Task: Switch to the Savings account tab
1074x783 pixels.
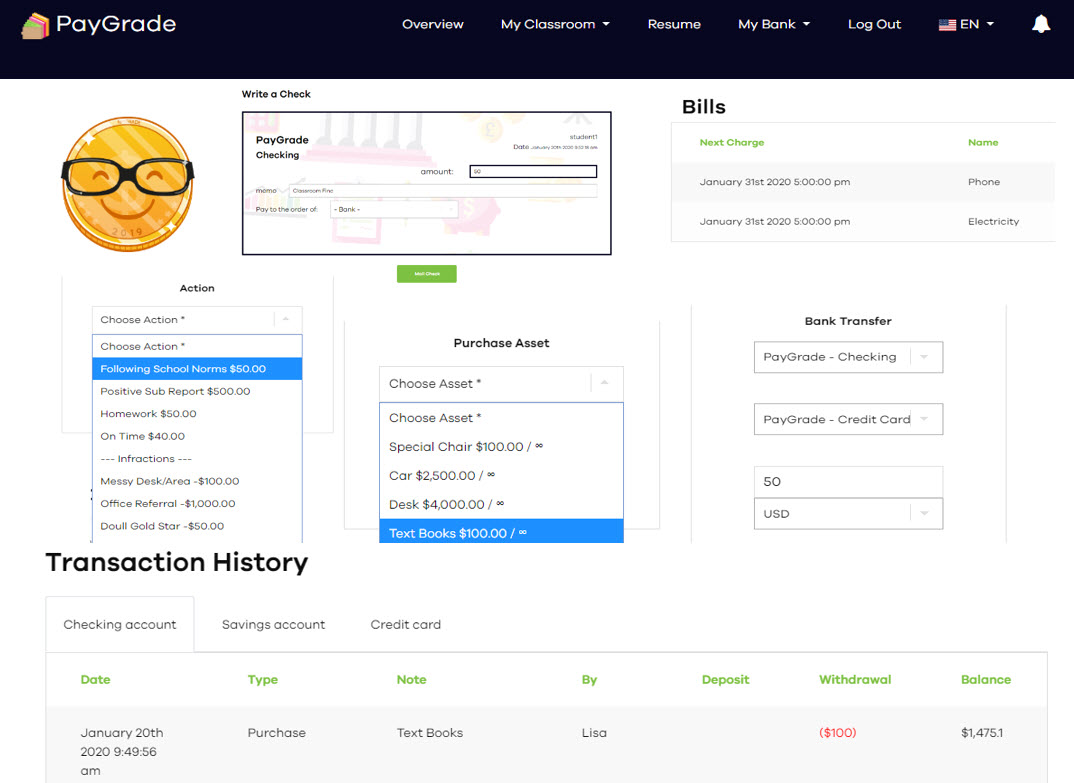Action: click(273, 625)
